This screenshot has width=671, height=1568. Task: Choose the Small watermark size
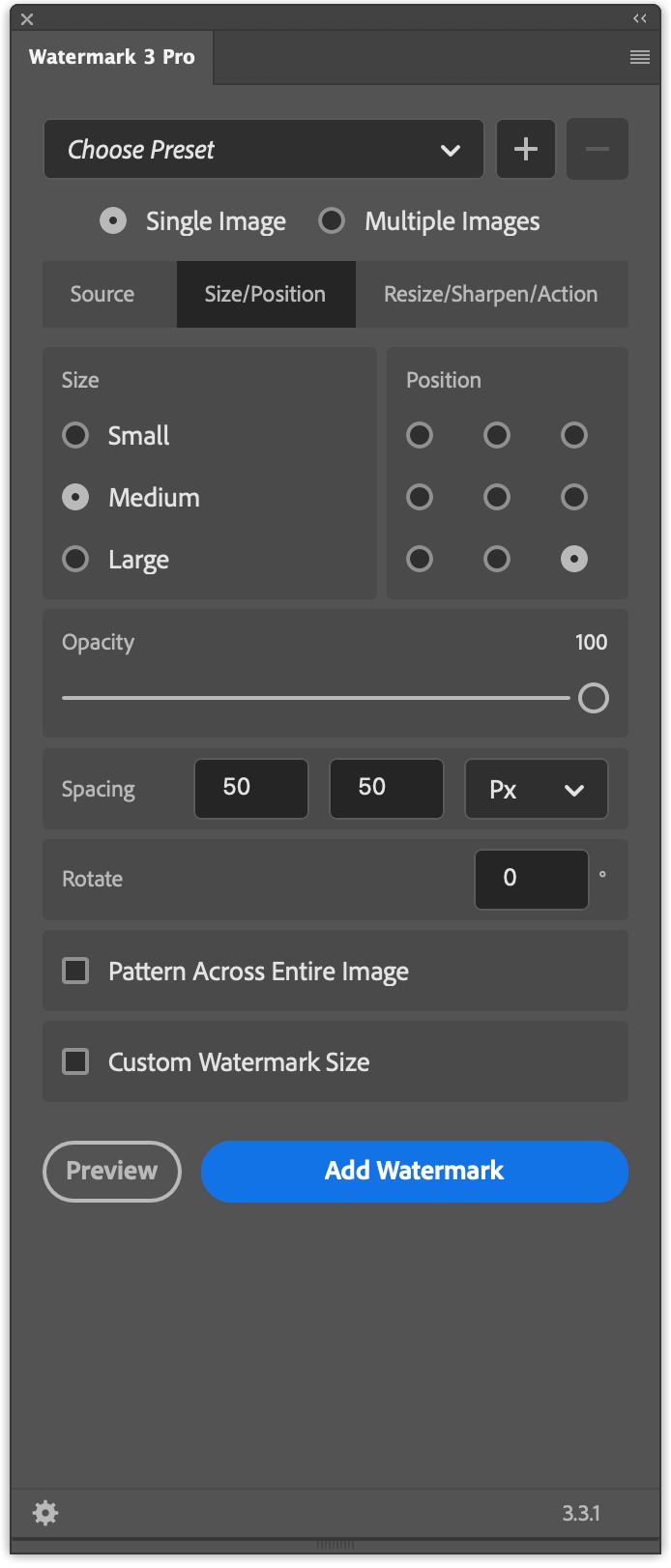75,435
